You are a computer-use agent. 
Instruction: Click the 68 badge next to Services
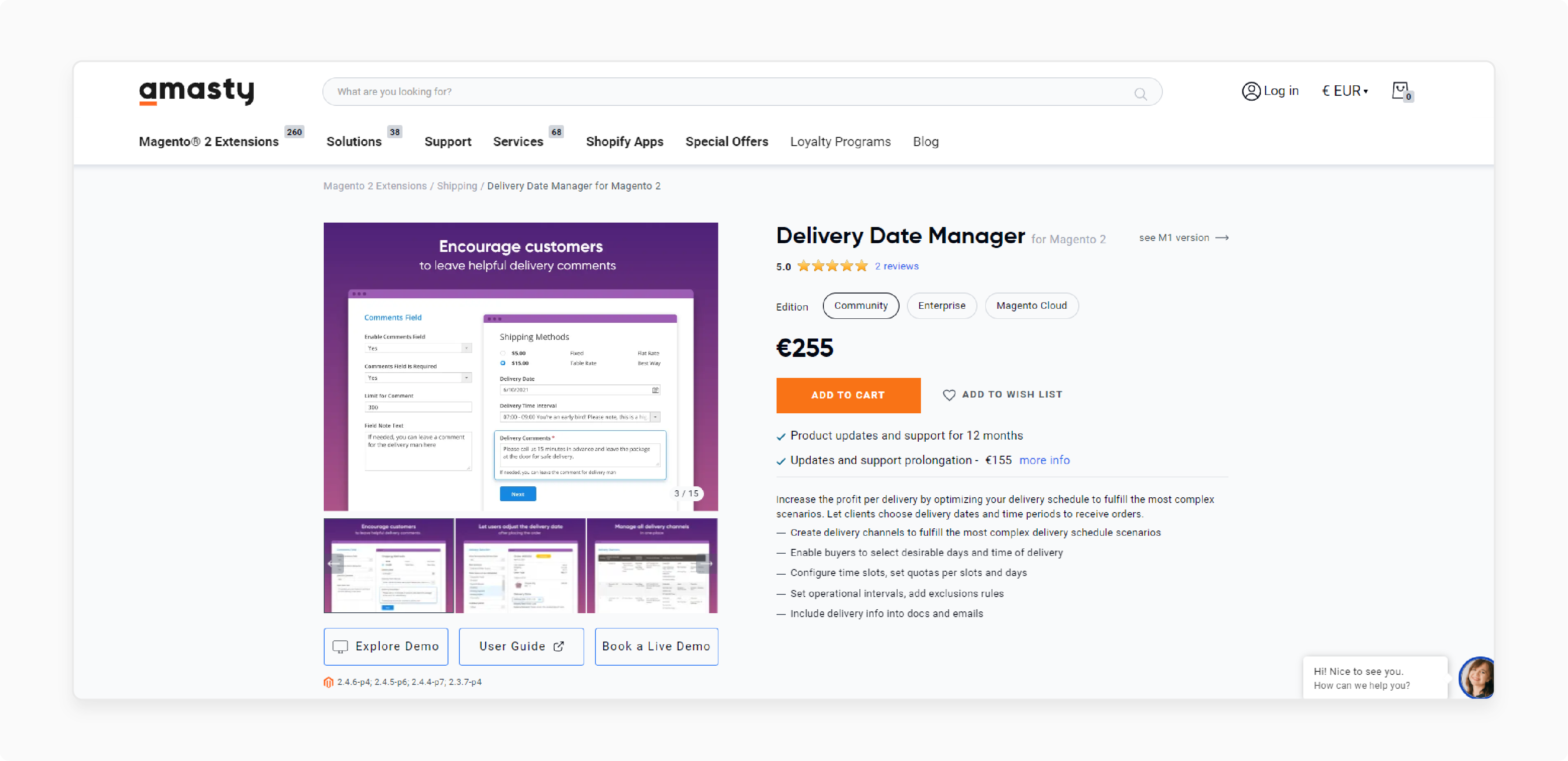556,132
